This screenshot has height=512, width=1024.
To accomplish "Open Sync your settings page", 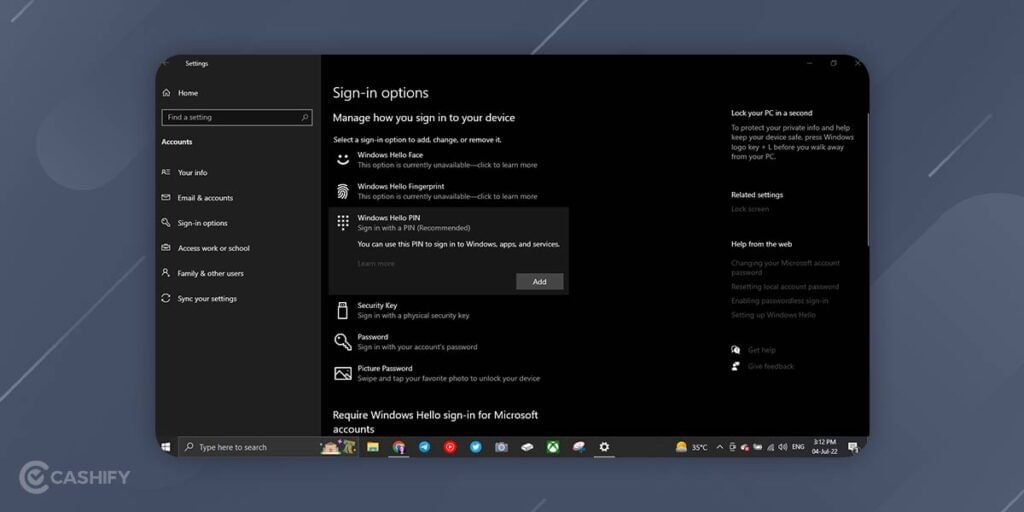I will (199, 298).
